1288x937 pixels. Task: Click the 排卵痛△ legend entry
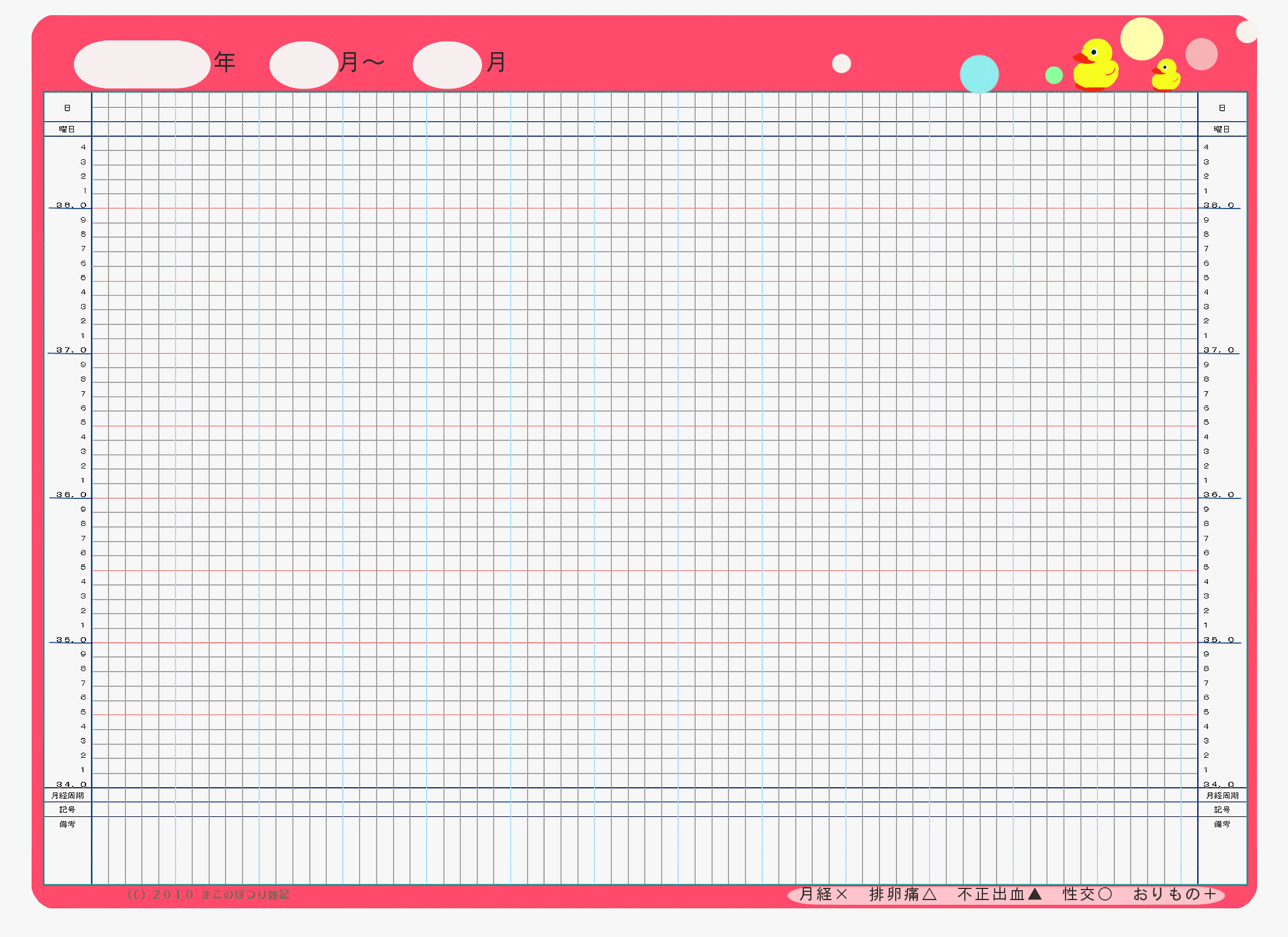903,894
